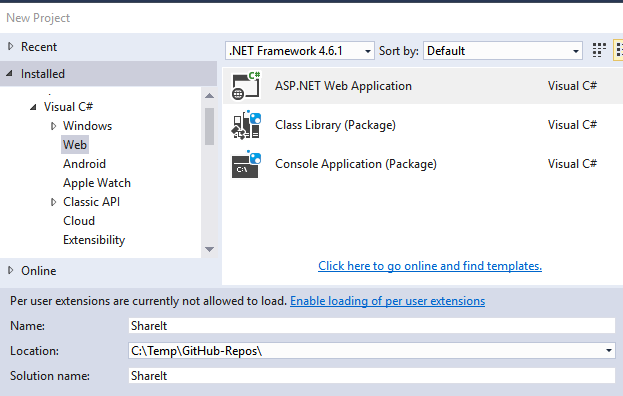
Task: Expand the Recent section
Action: (11, 46)
